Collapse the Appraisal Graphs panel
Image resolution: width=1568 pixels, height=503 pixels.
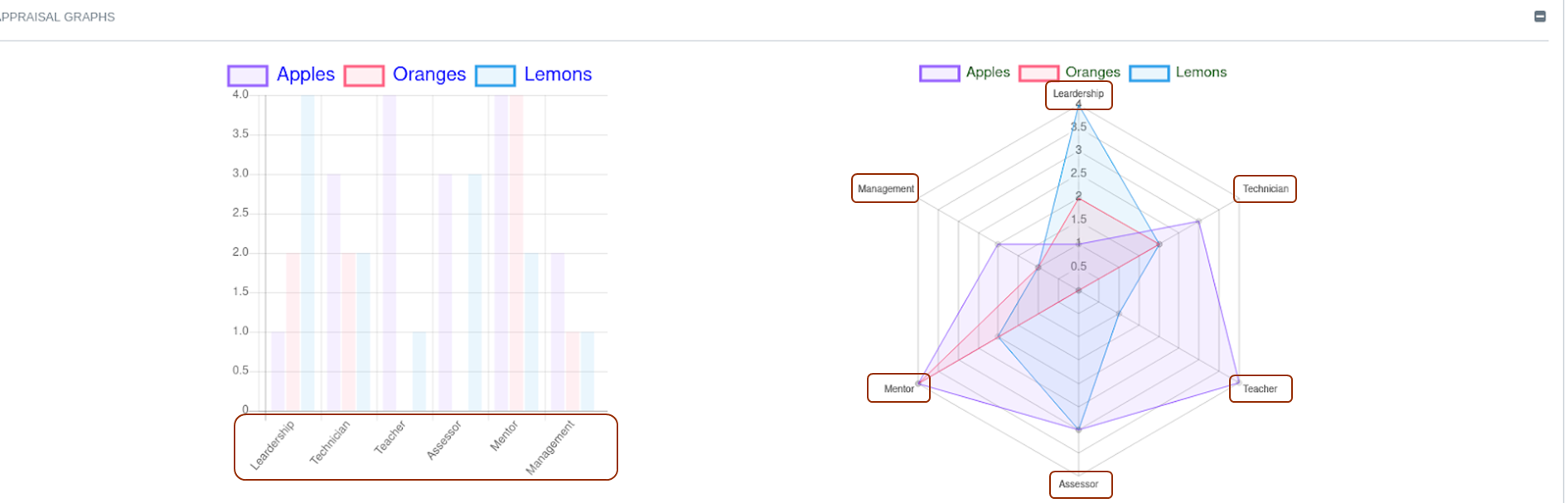coord(1540,17)
